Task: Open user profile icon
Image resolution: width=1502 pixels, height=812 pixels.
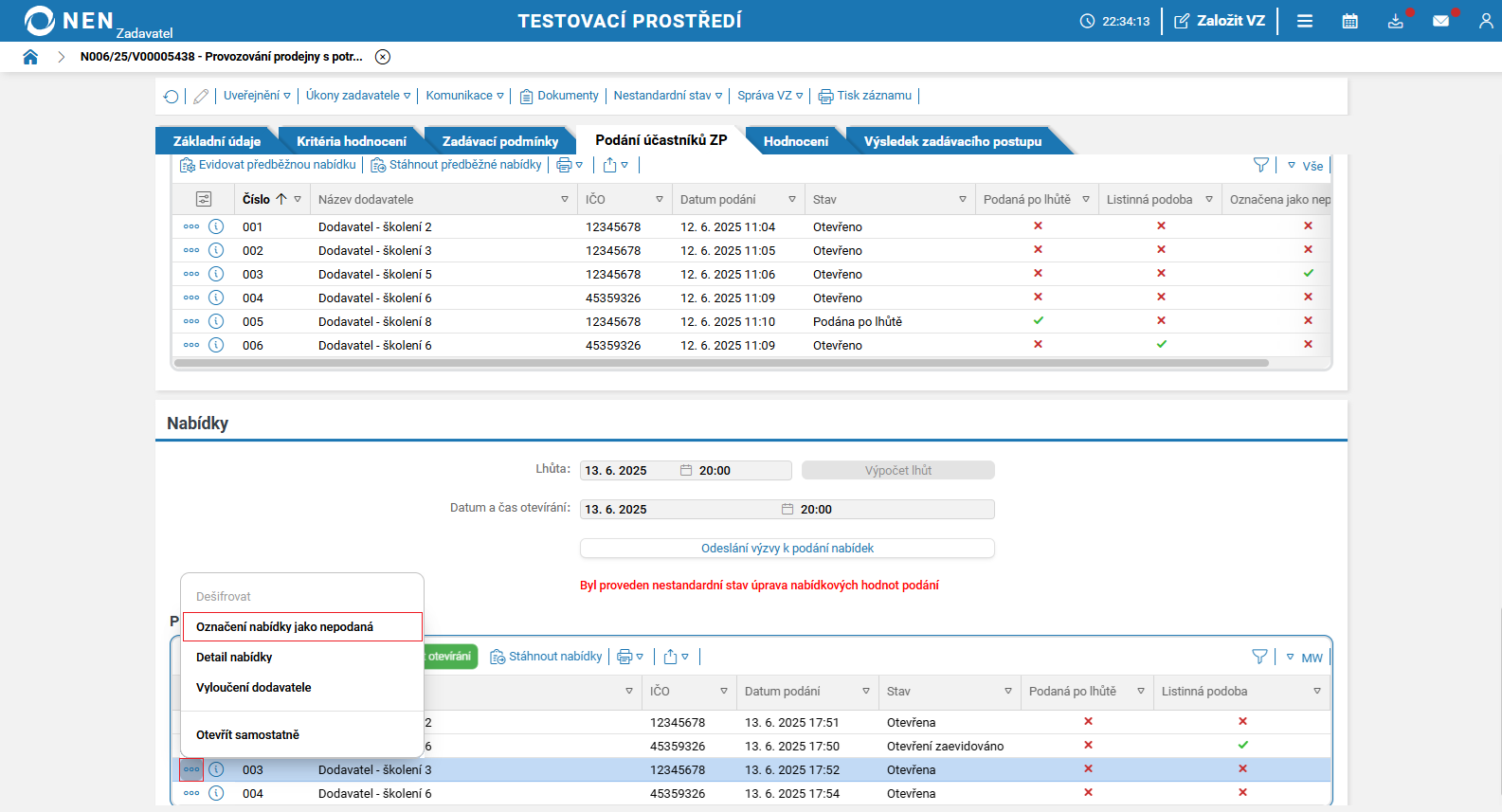Action: [x=1485, y=21]
